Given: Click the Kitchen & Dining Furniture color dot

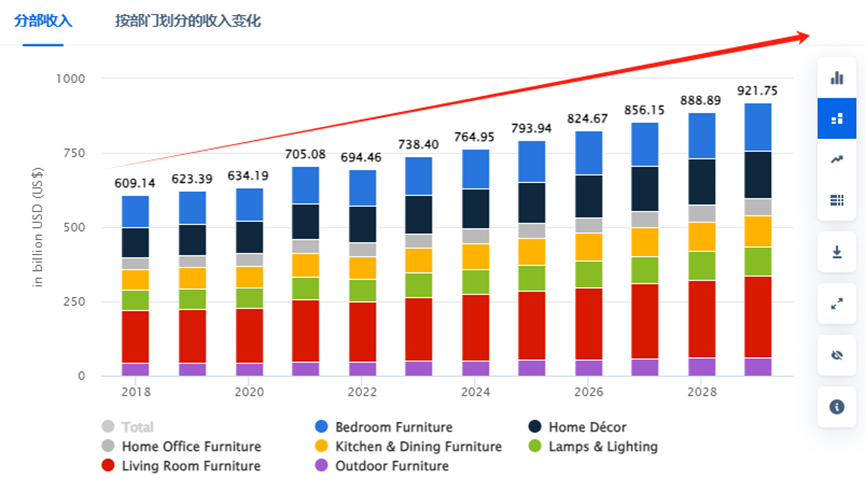Looking at the screenshot, I should click(321, 447).
